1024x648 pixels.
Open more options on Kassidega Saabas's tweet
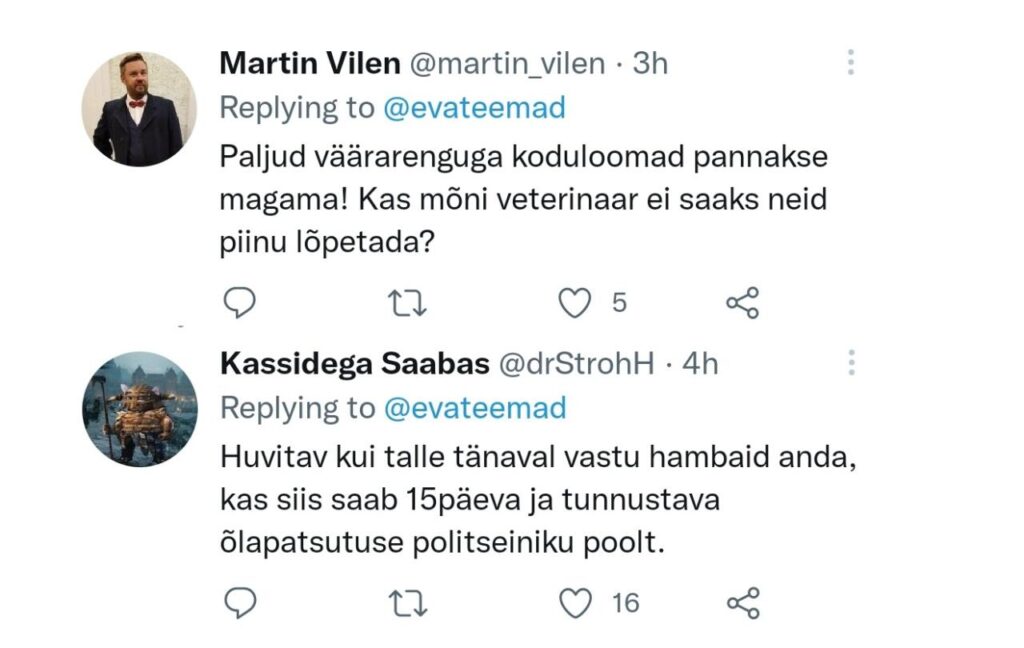pyautogui.click(x=852, y=363)
